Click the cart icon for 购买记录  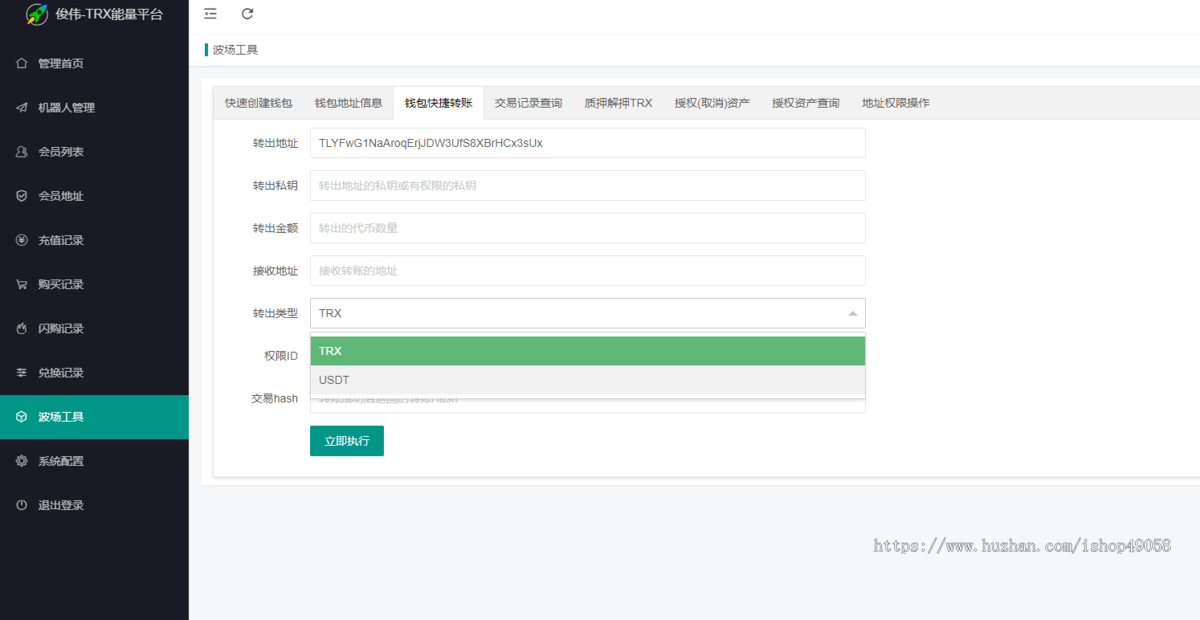coord(21,284)
